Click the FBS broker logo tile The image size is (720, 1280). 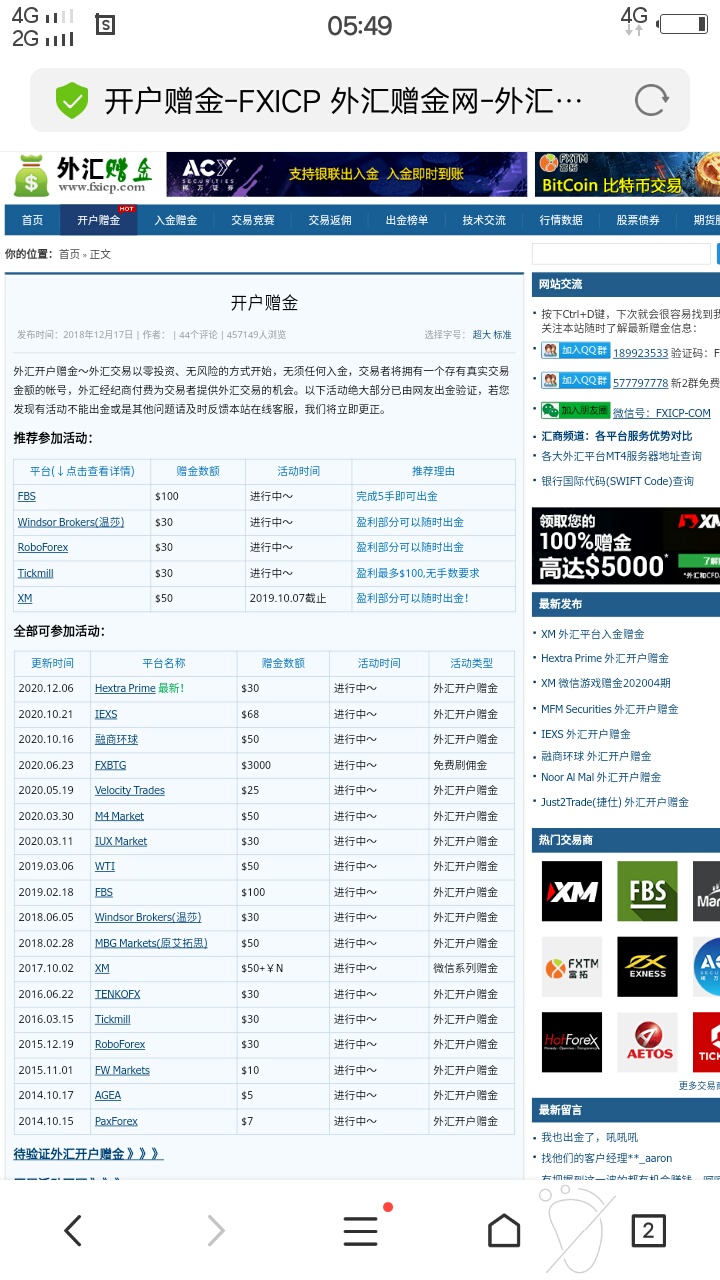pyautogui.click(x=647, y=891)
